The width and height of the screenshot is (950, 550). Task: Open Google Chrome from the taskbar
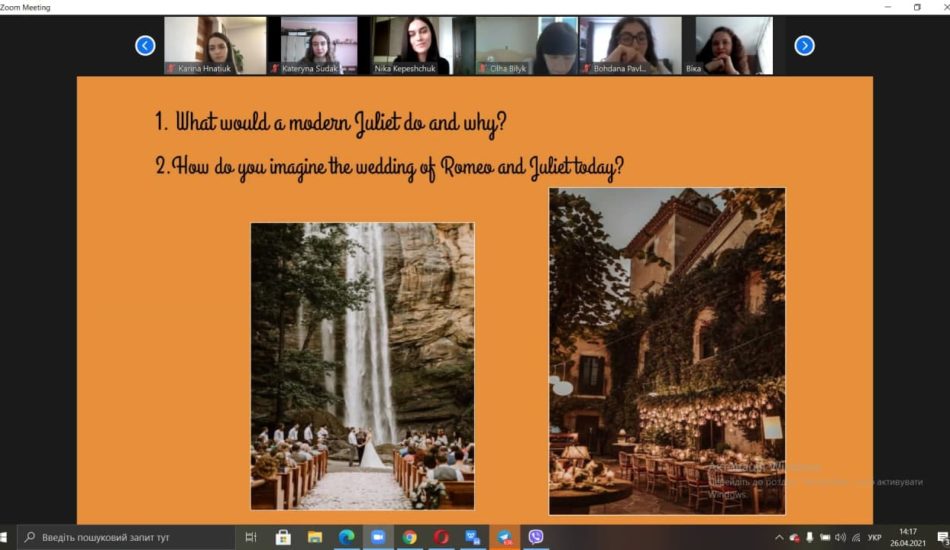[x=409, y=537]
